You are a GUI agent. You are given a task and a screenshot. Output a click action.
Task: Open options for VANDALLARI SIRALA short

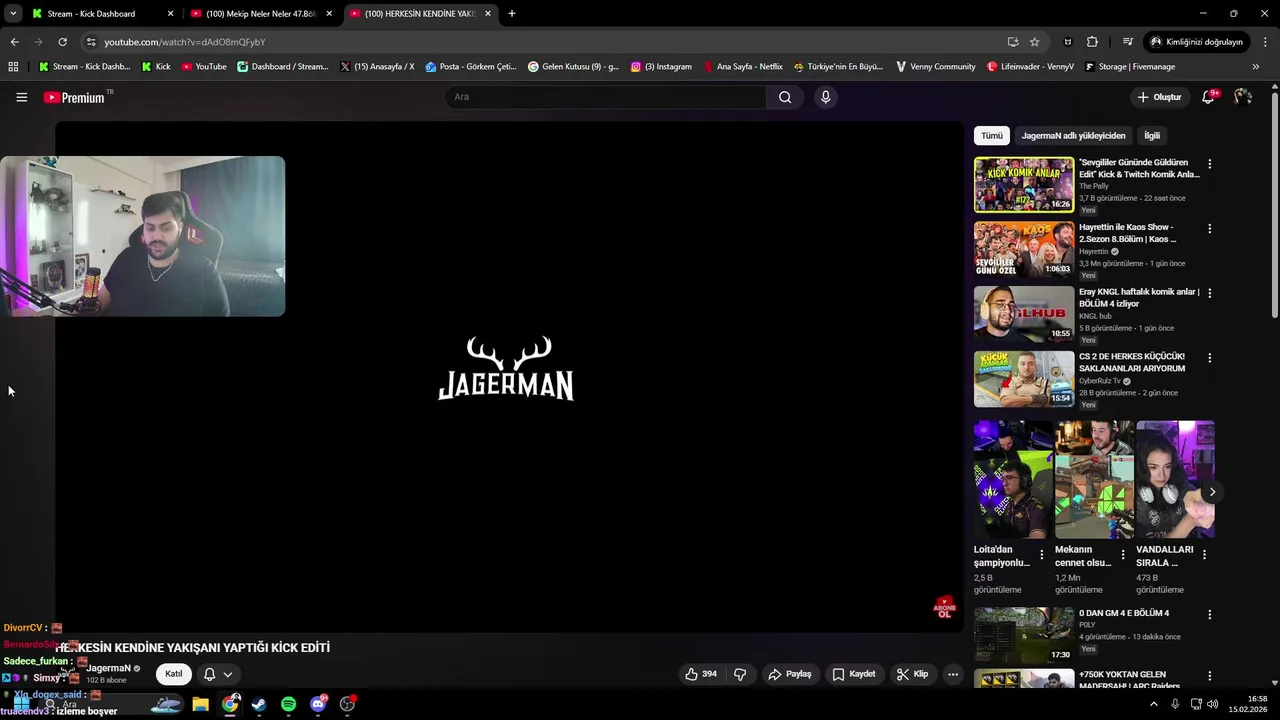click(x=1204, y=554)
